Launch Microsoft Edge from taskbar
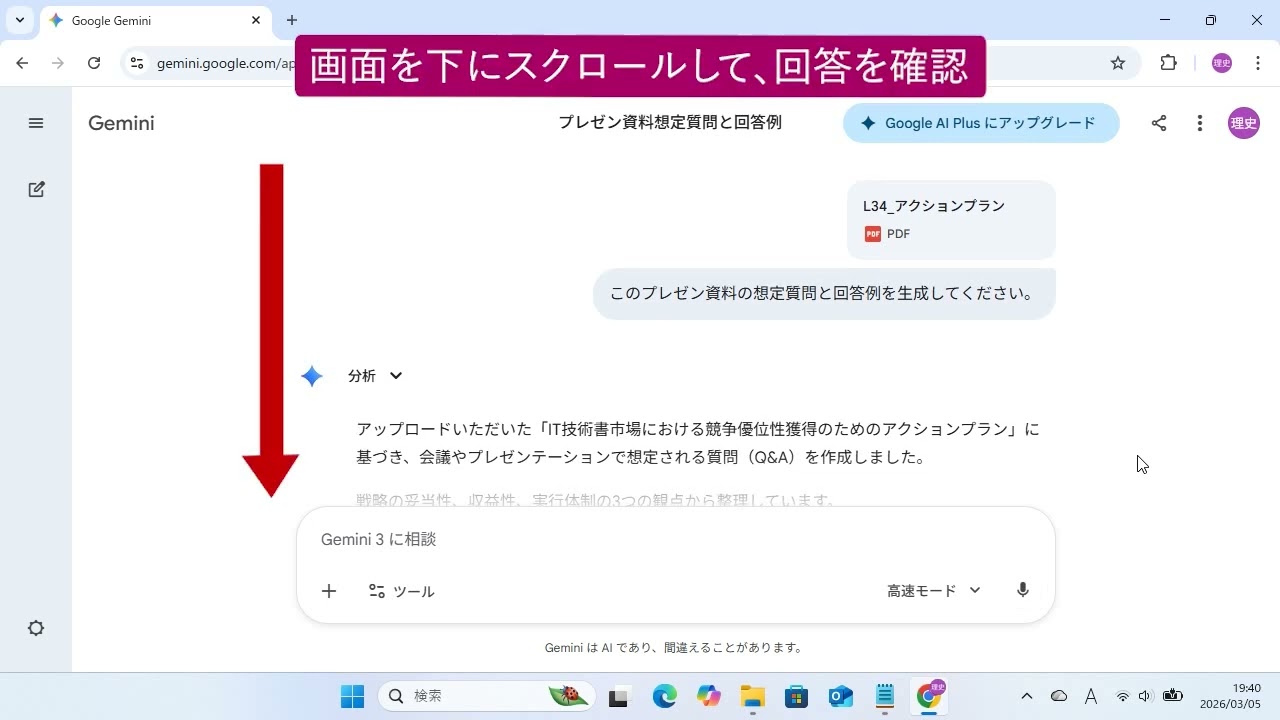Screen dimensions: 1280x720 [665, 696]
